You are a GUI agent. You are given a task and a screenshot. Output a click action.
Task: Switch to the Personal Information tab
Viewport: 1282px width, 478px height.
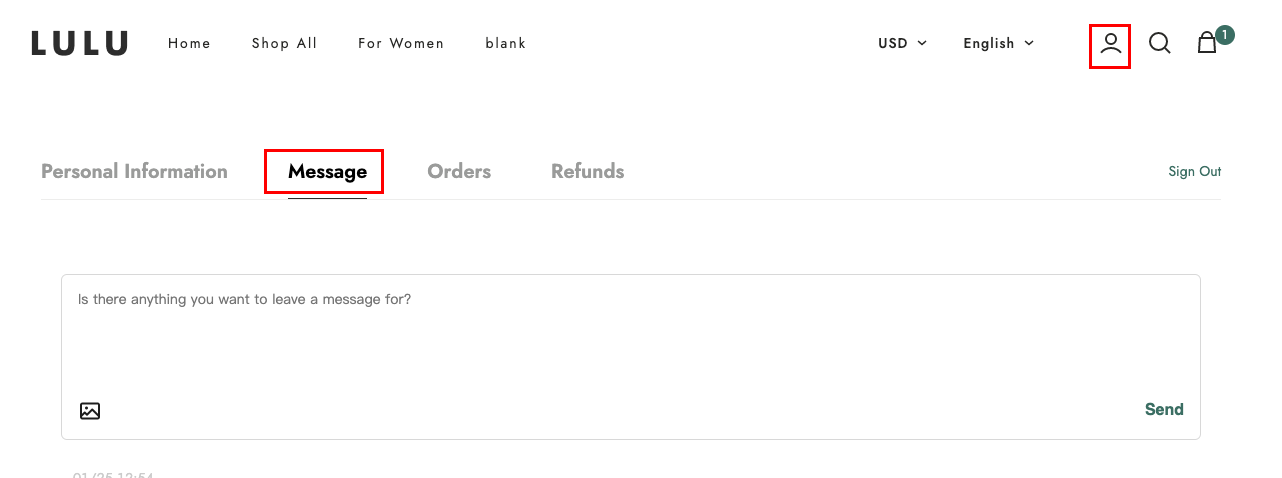tap(134, 171)
